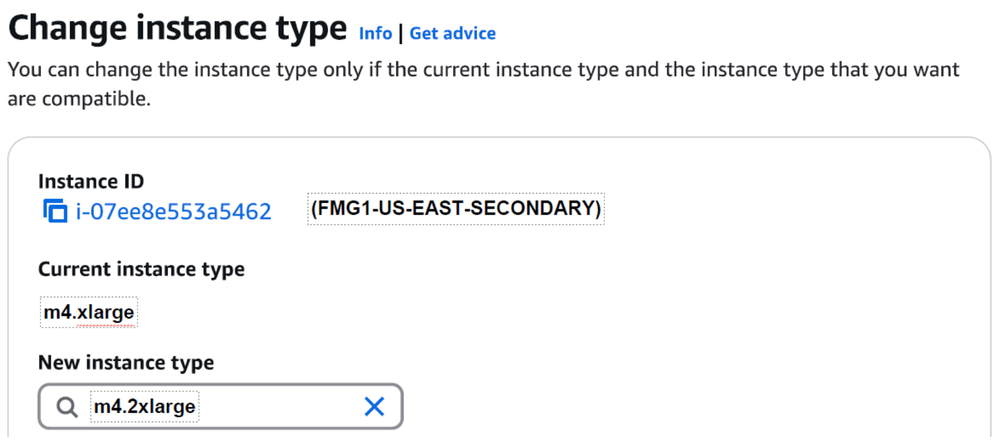
Task: Click the pipe separator between header links
Action: click(401, 33)
